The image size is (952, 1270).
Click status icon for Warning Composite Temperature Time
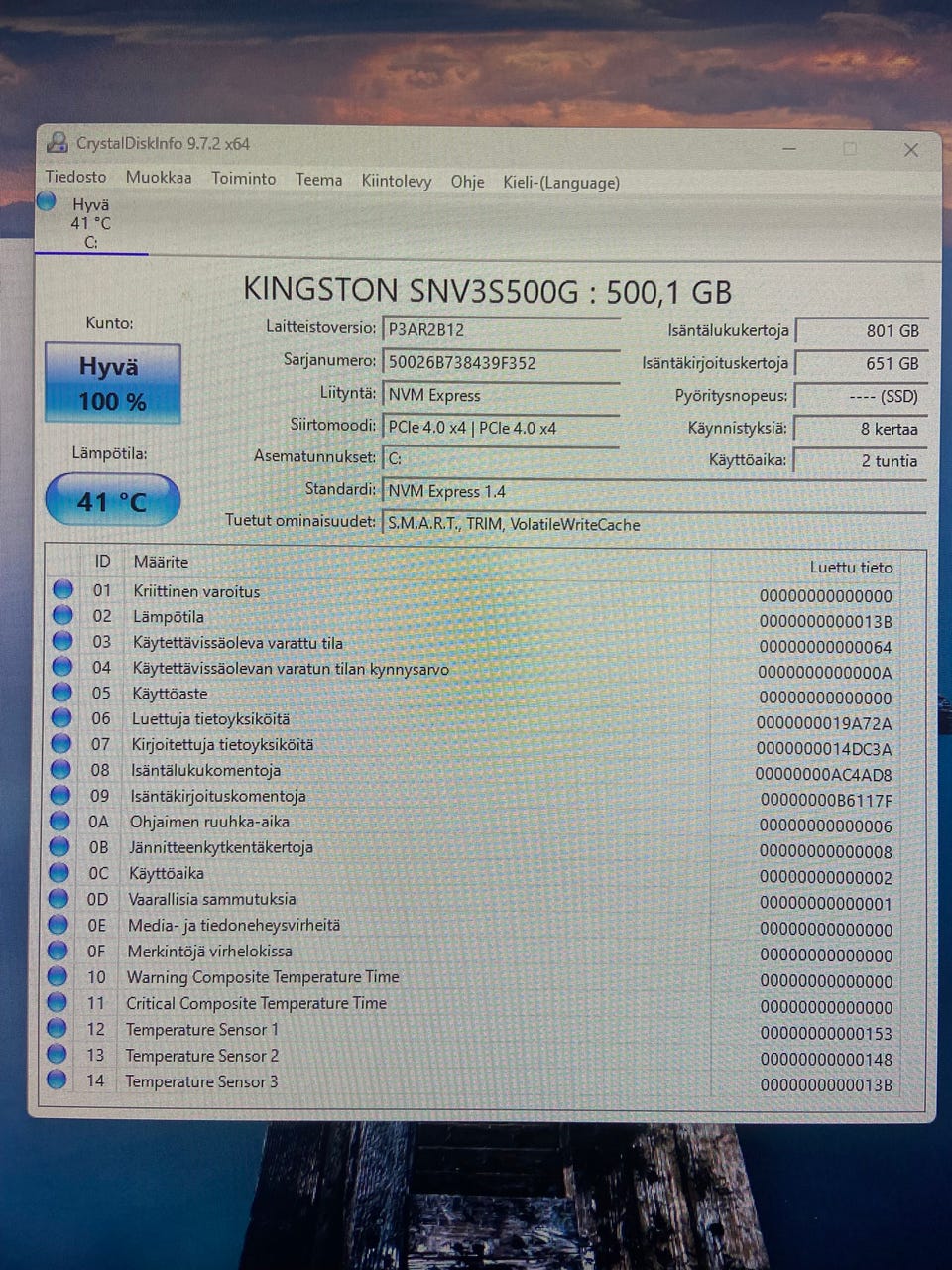(x=58, y=976)
